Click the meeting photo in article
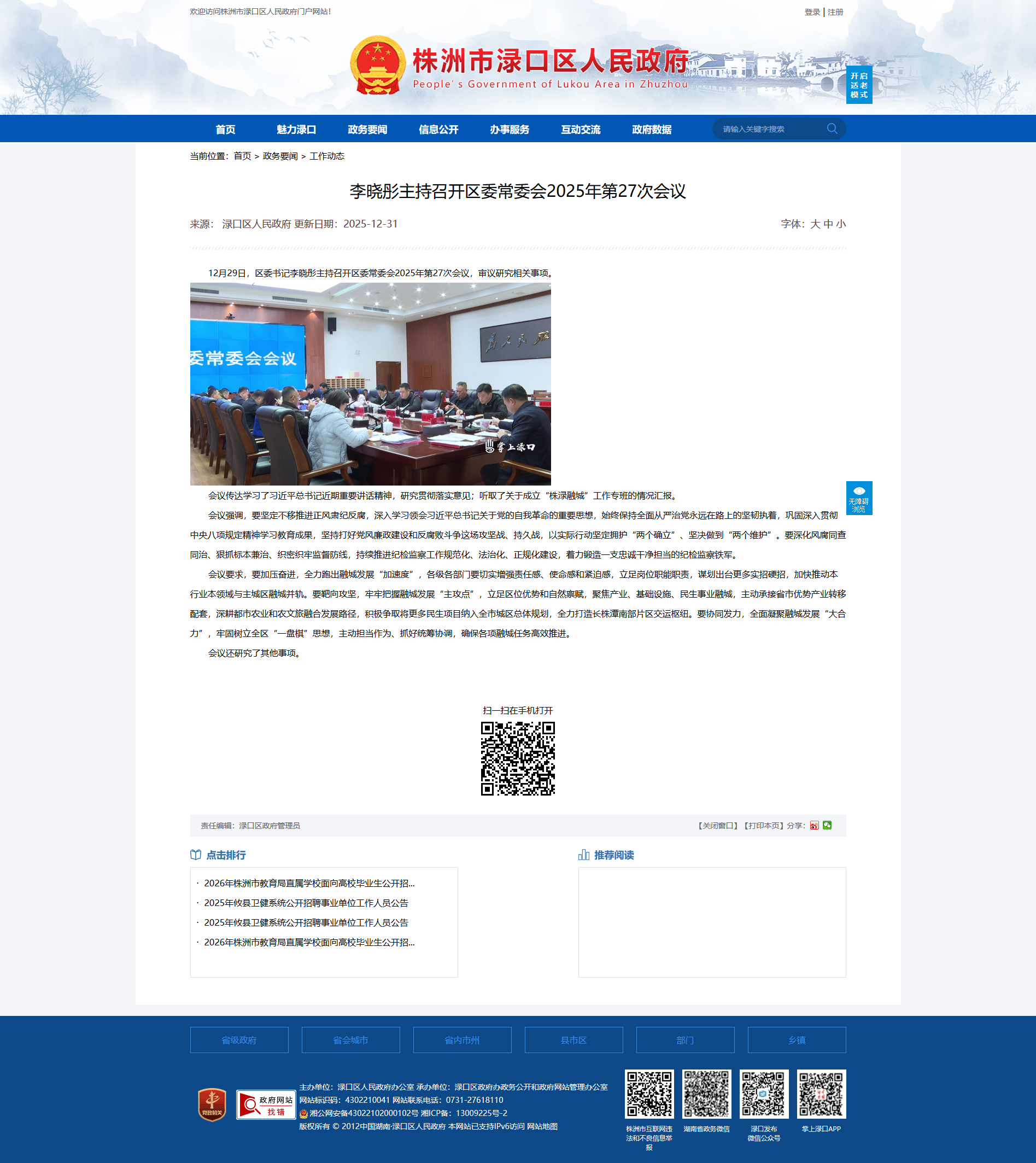Image resolution: width=1036 pixels, height=1163 pixels. pos(370,384)
